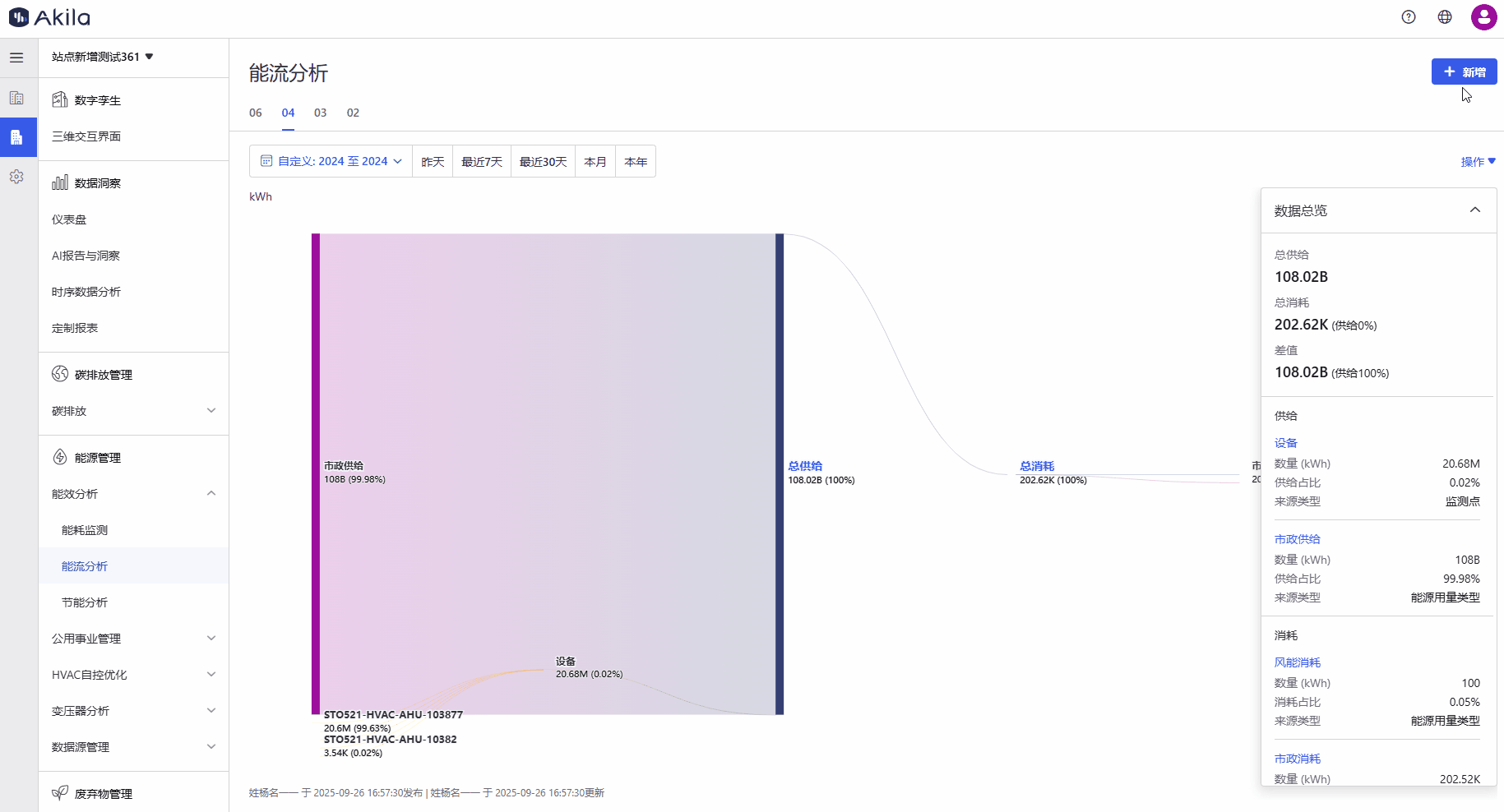Viewport: 1504px width, 812px height.
Task: Open the purple user avatar
Action: tap(1483, 17)
